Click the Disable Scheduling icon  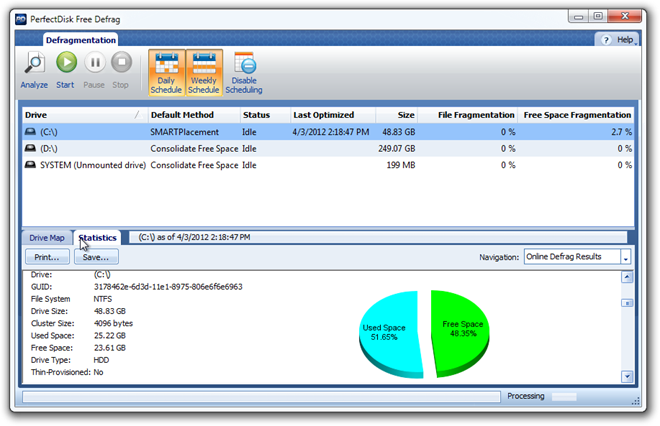pos(245,64)
